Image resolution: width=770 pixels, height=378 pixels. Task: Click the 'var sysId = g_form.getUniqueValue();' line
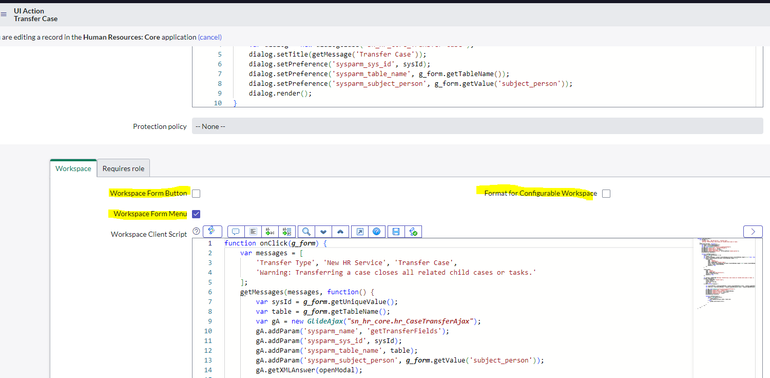coord(327,302)
